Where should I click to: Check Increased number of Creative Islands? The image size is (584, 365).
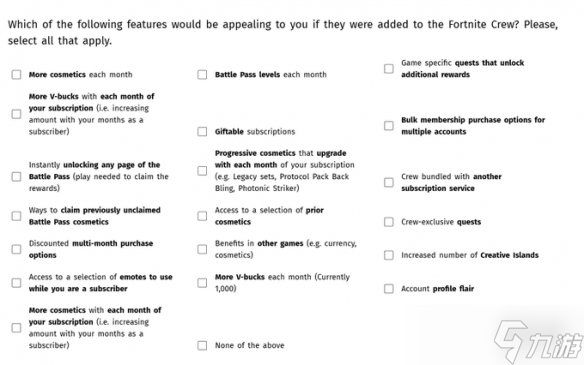[389, 255]
